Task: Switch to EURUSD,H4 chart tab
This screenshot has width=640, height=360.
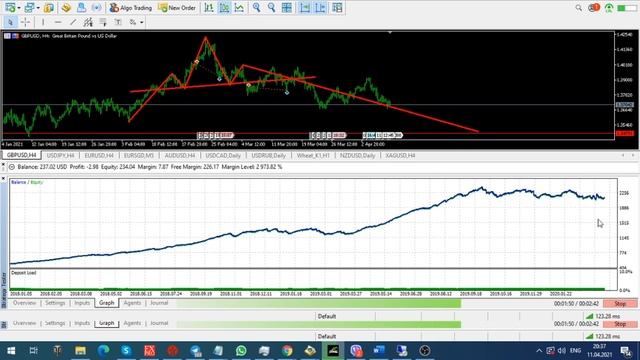Action: click(99, 156)
